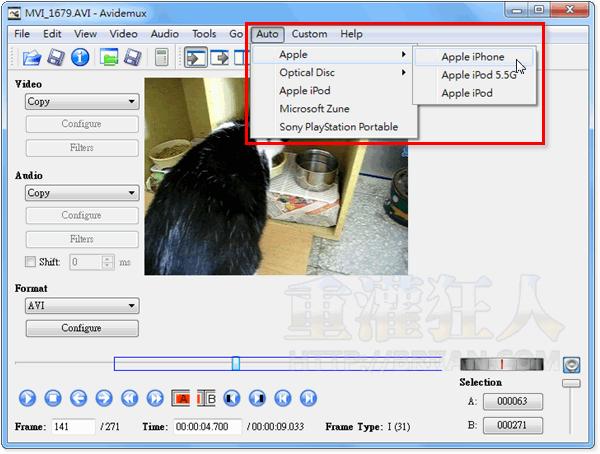Screen dimensions: 600x454
Task: Open video file toolbar icon
Action: click(x=32, y=58)
